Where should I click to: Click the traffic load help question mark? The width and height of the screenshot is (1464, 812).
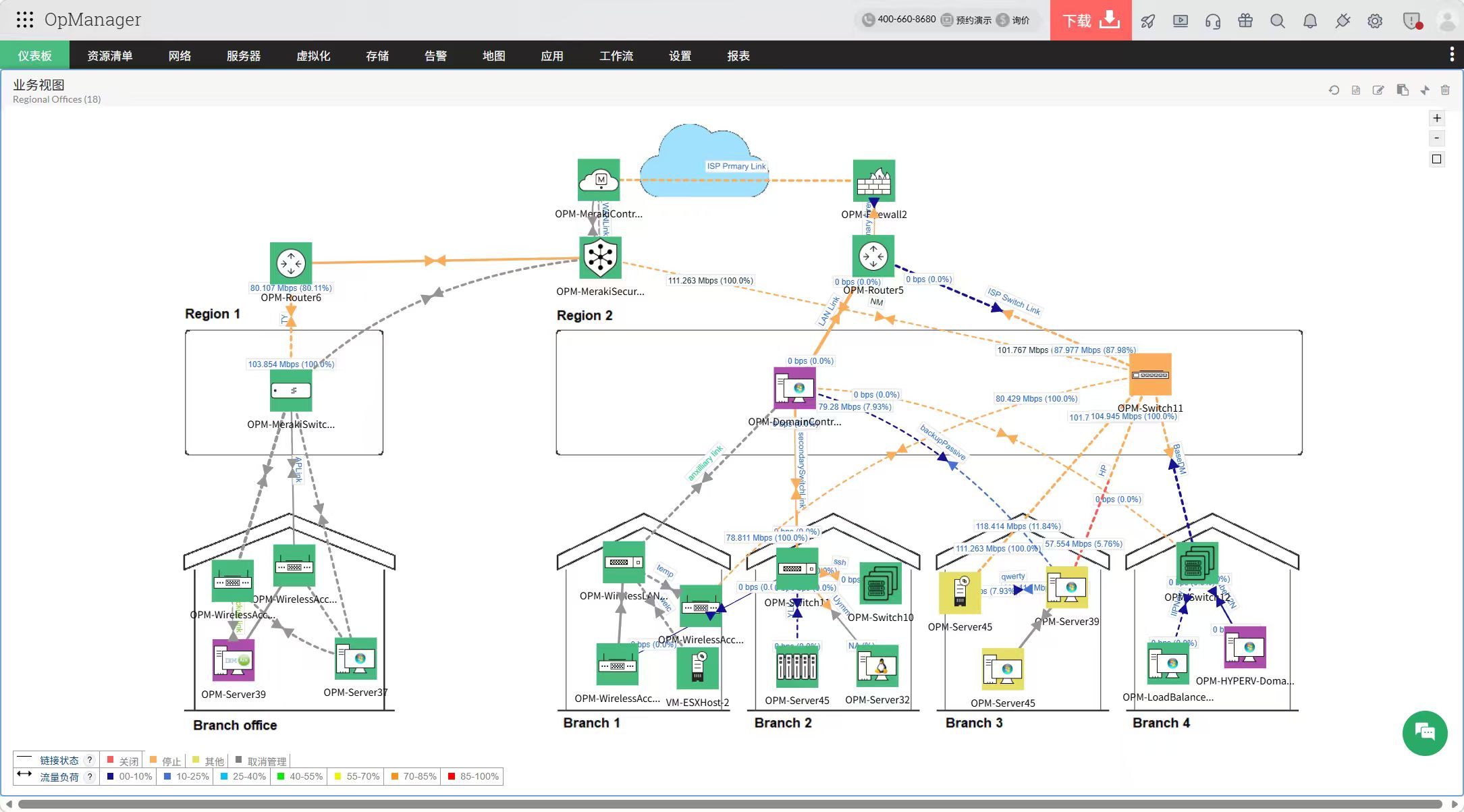(x=89, y=777)
